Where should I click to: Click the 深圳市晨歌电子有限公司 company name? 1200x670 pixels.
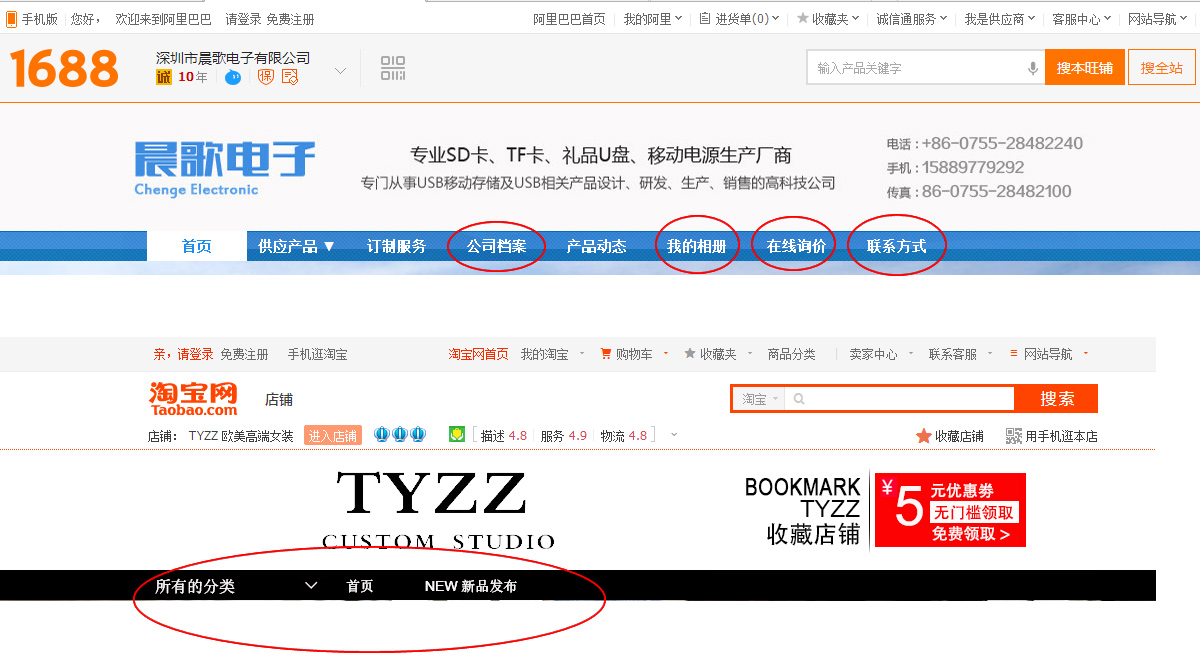click(x=233, y=58)
